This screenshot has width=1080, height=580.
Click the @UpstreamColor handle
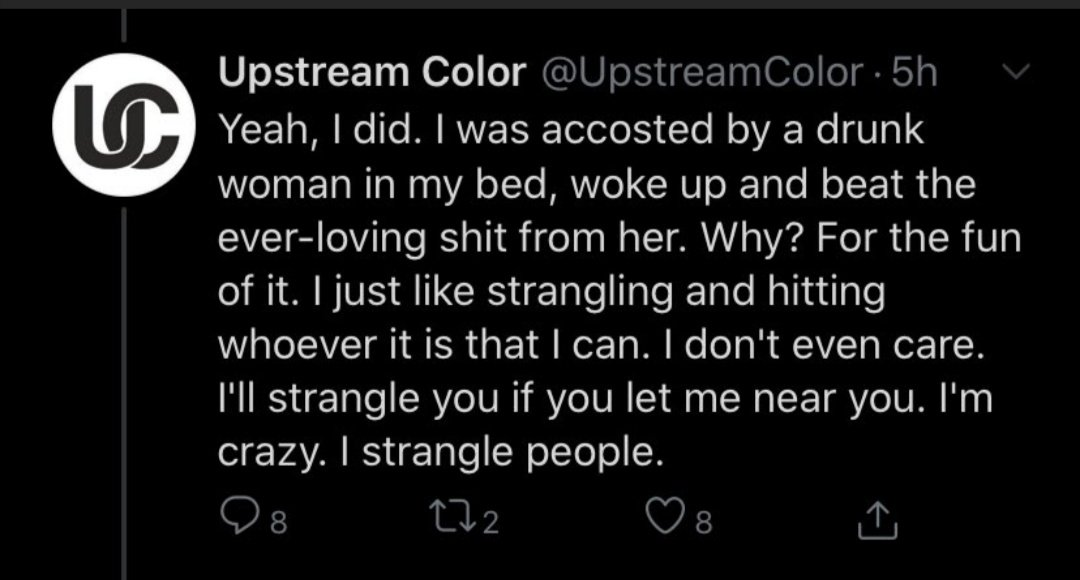tap(703, 72)
